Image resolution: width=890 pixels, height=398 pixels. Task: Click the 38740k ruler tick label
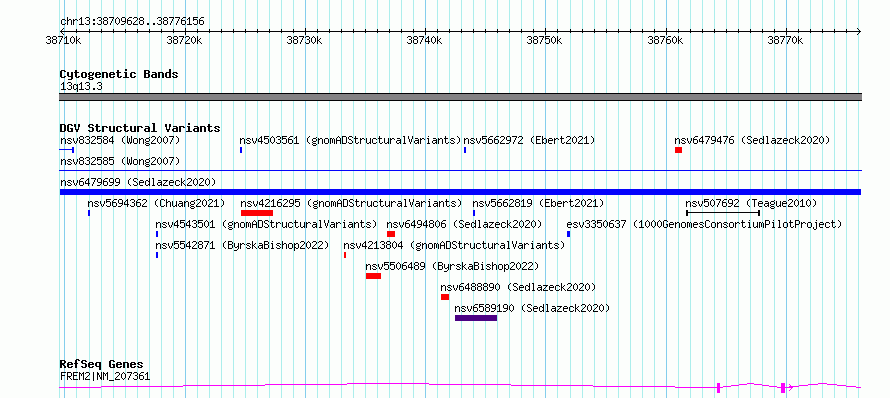click(425, 41)
